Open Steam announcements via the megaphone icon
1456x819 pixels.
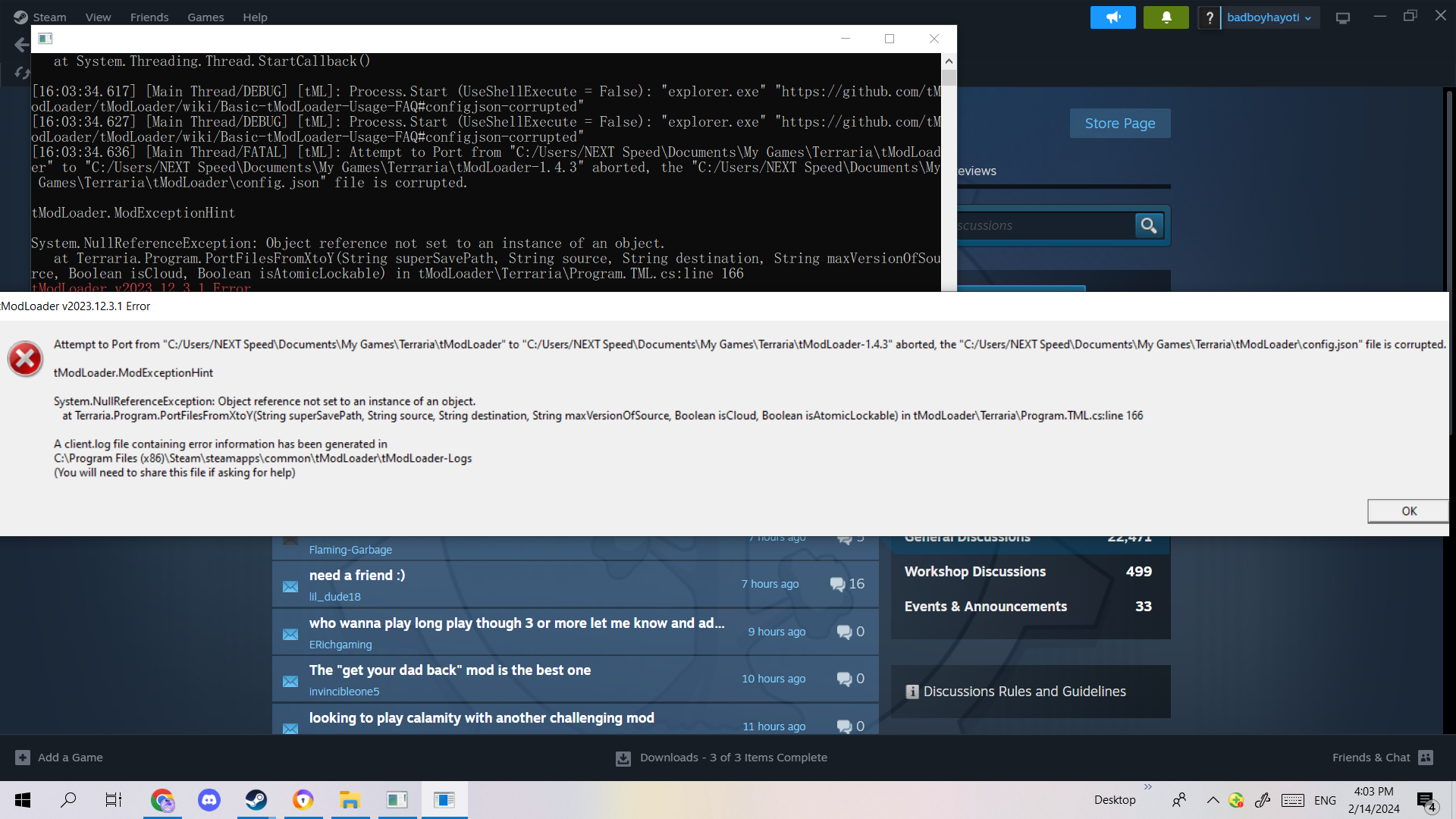tap(1112, 17)
